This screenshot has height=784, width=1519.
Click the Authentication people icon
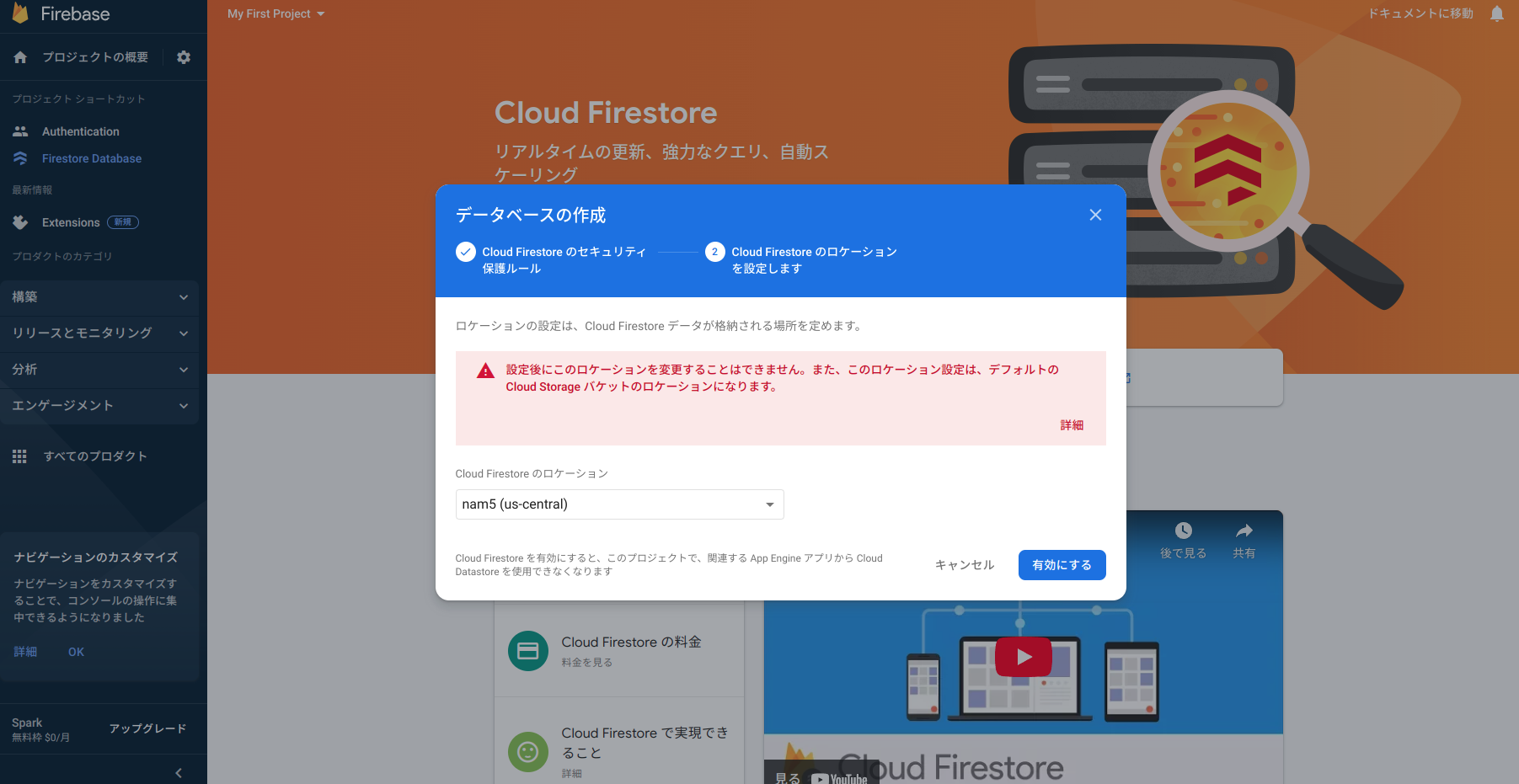click(x=20, y=131)
